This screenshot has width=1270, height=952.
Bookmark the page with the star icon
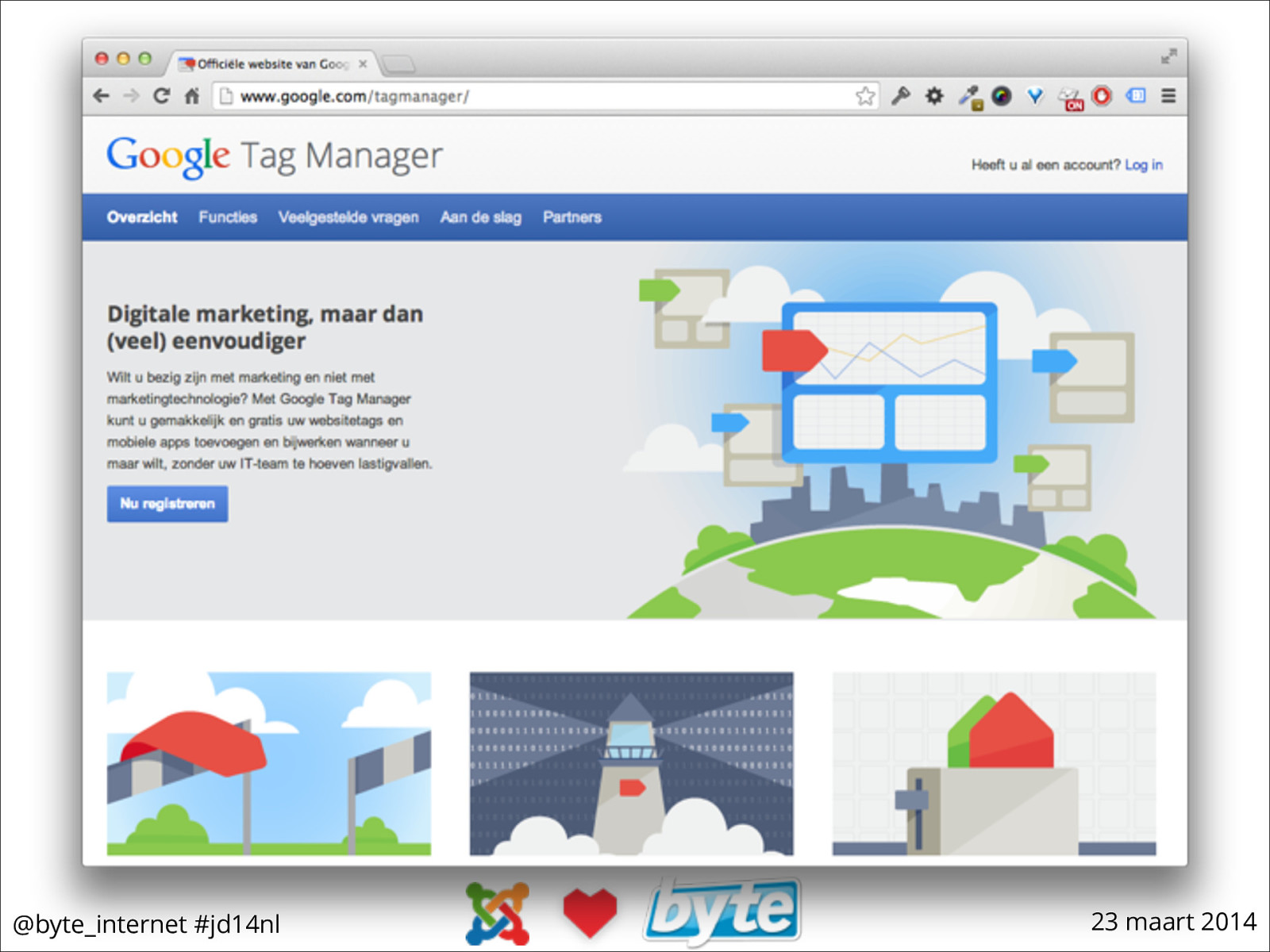[x=865, y=96]
